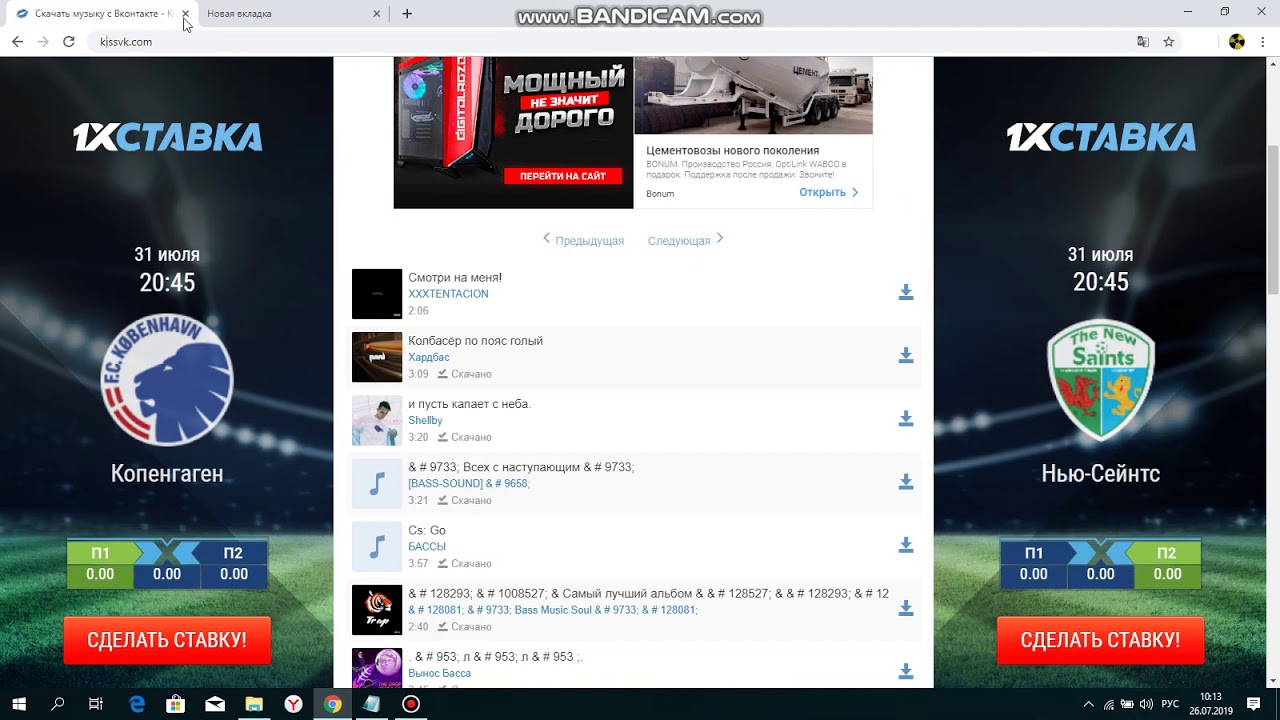Viewport: 1280px width, 720px height.
Task: Open the Chrome menu button
Action: pos(1265,42)
